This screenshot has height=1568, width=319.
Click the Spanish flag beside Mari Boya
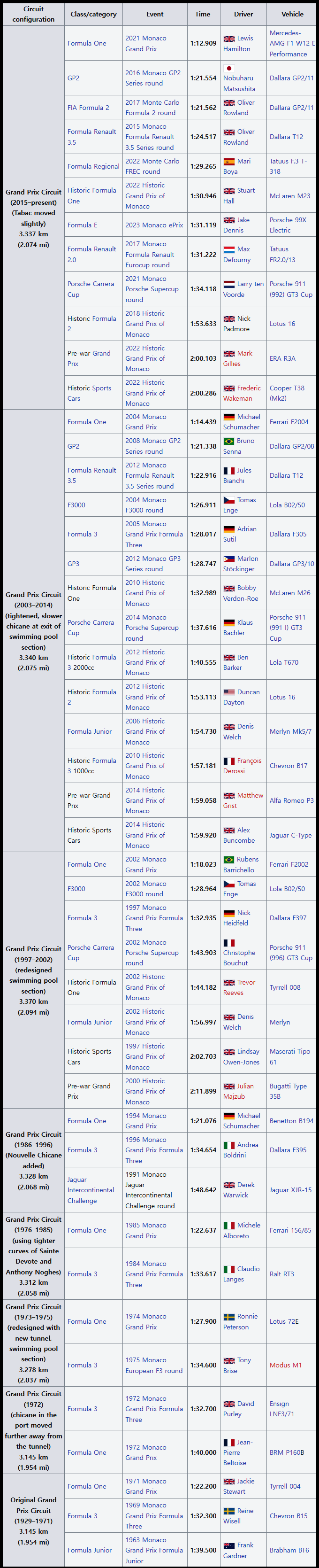(x=229, y=161)
